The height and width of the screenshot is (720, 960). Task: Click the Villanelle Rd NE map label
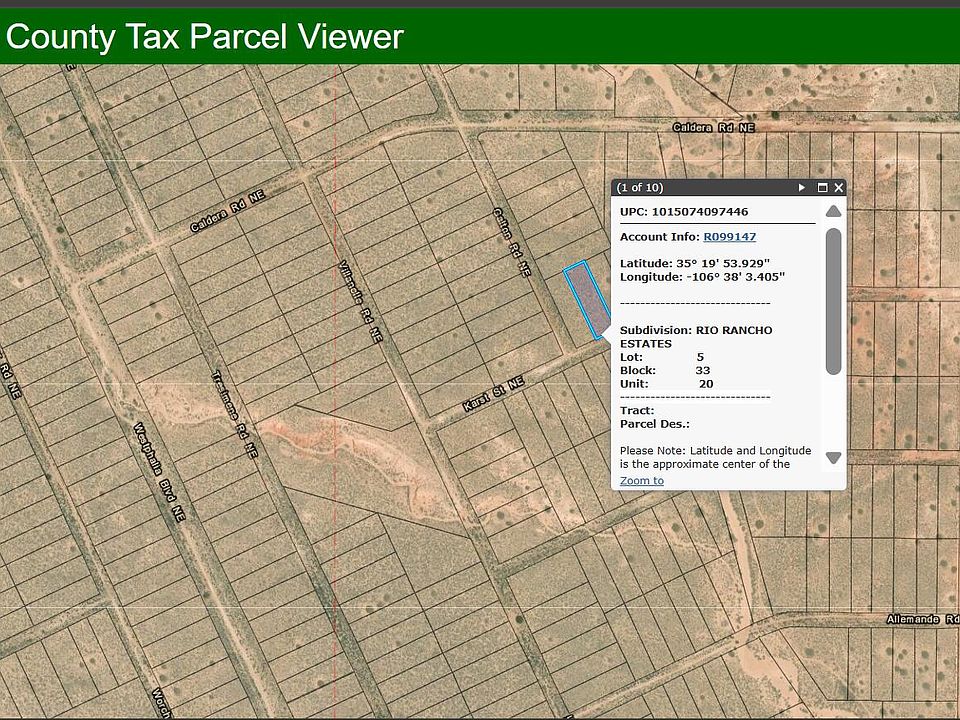361,301
